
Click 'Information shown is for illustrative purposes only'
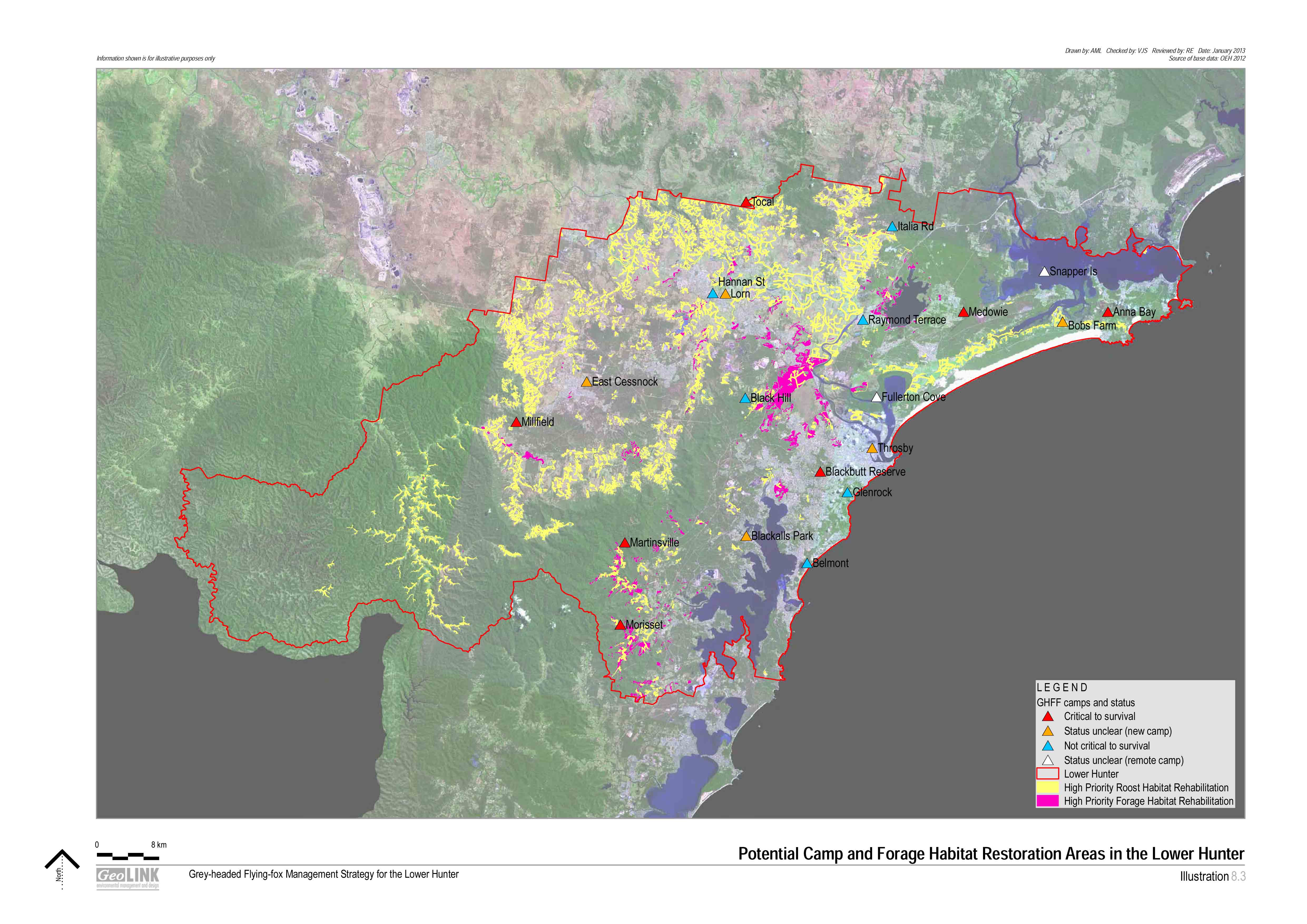click(156, 59)
